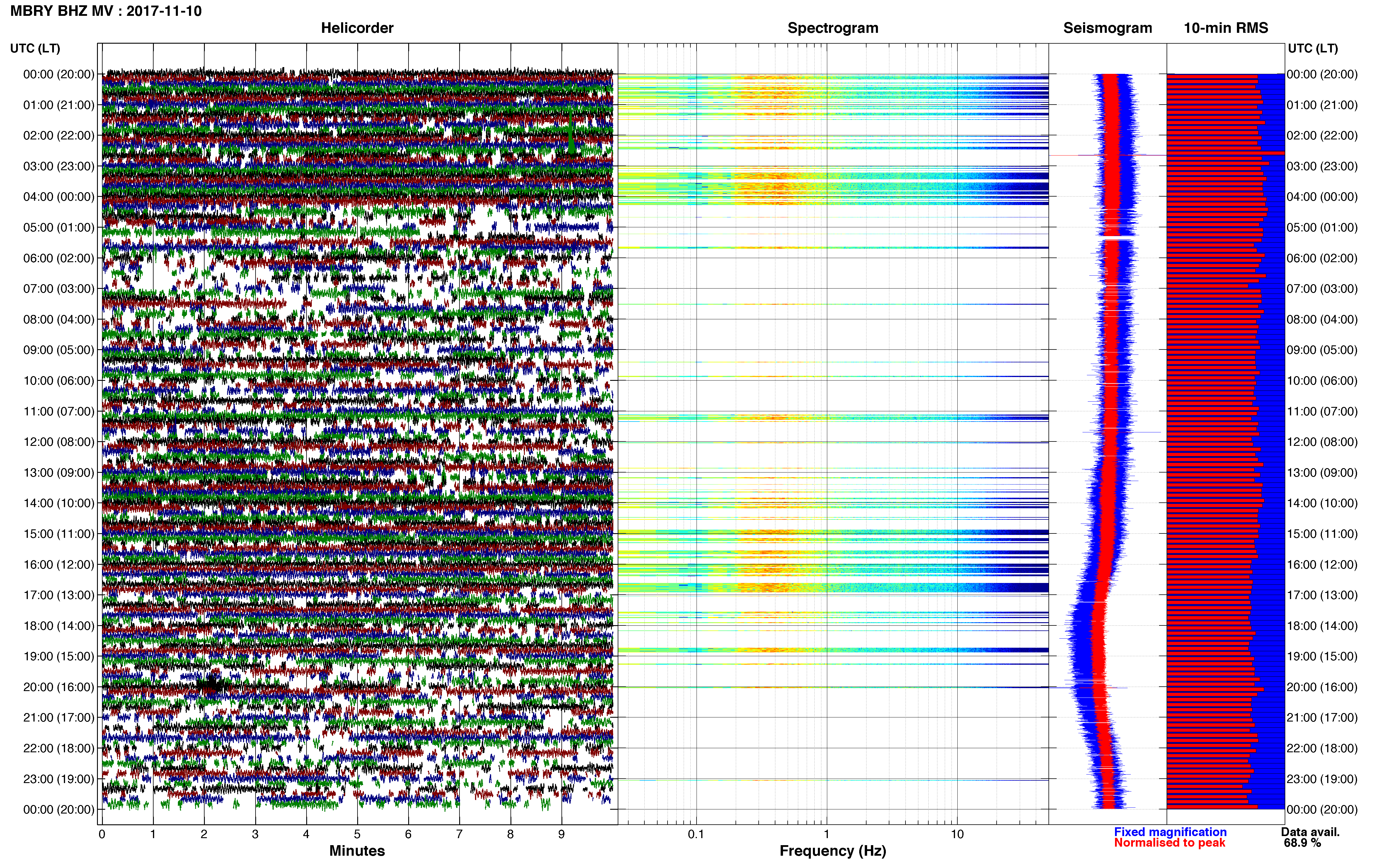
Task: Click '08:00 (04:00)' on the RMS-side time axis
Action: (1322, 319)
